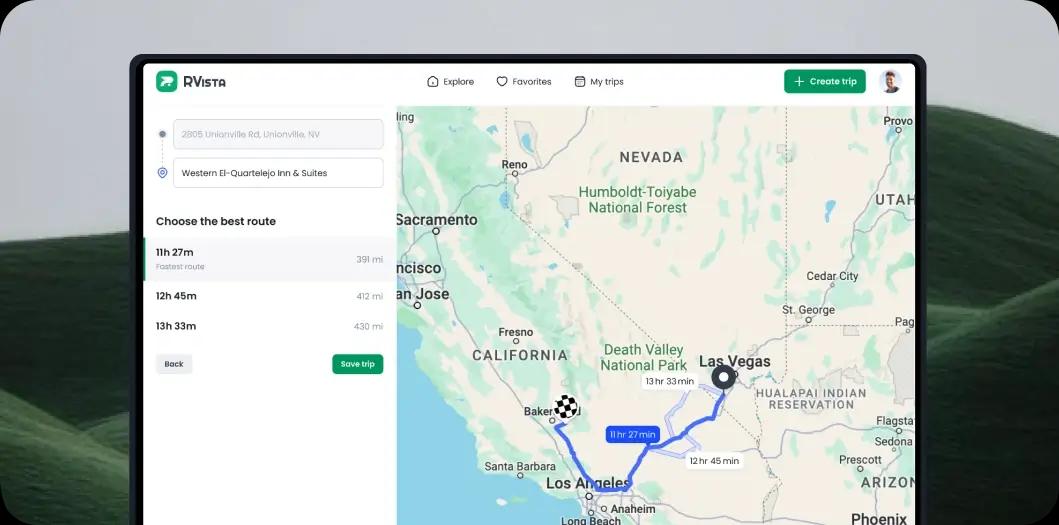Open the My trips tab
The width and height of the screenshot is (1059, 525).
[598, 82]
